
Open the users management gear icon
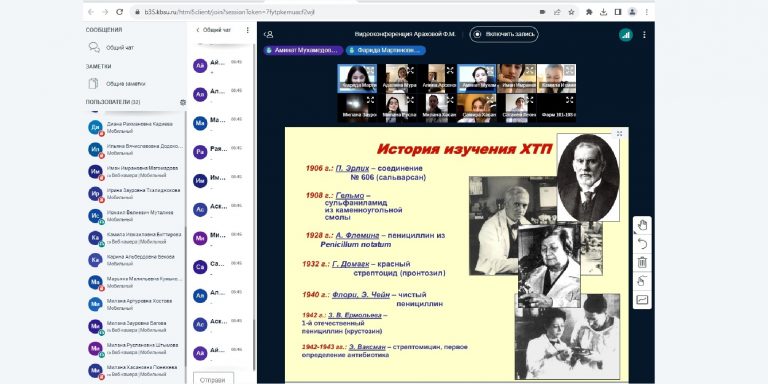pyautogui.click(x=183, y=102)
